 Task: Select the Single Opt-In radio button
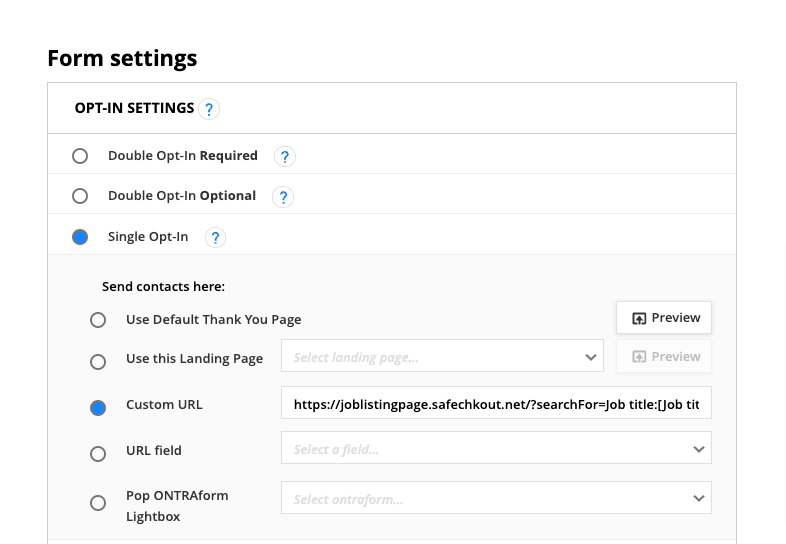80,237
